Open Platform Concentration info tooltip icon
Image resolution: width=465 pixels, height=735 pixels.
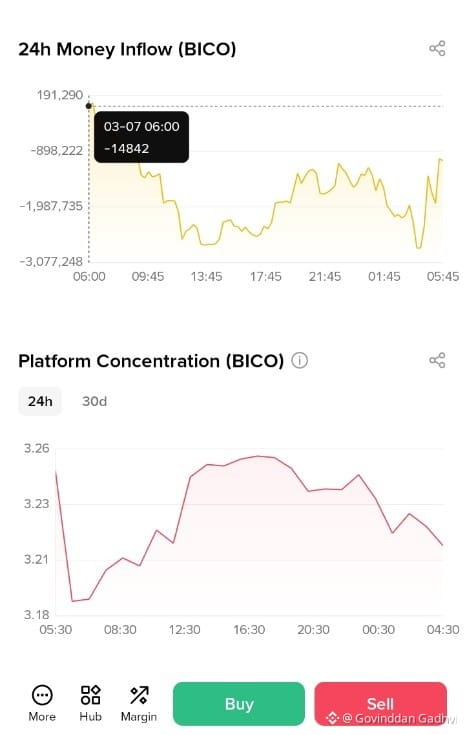[300, 360]
